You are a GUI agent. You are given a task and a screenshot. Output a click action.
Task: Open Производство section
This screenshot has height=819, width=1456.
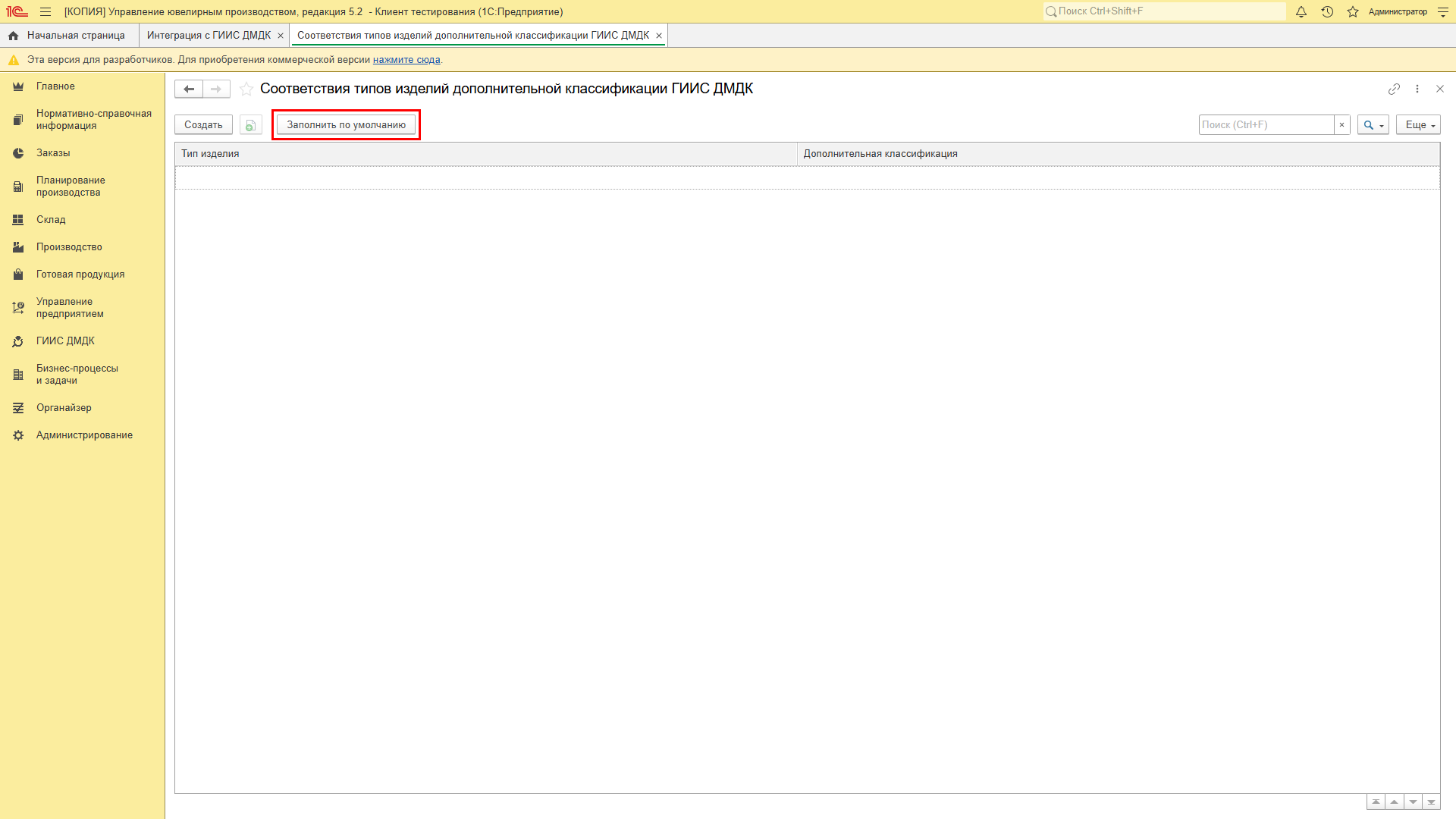point(82,247)
